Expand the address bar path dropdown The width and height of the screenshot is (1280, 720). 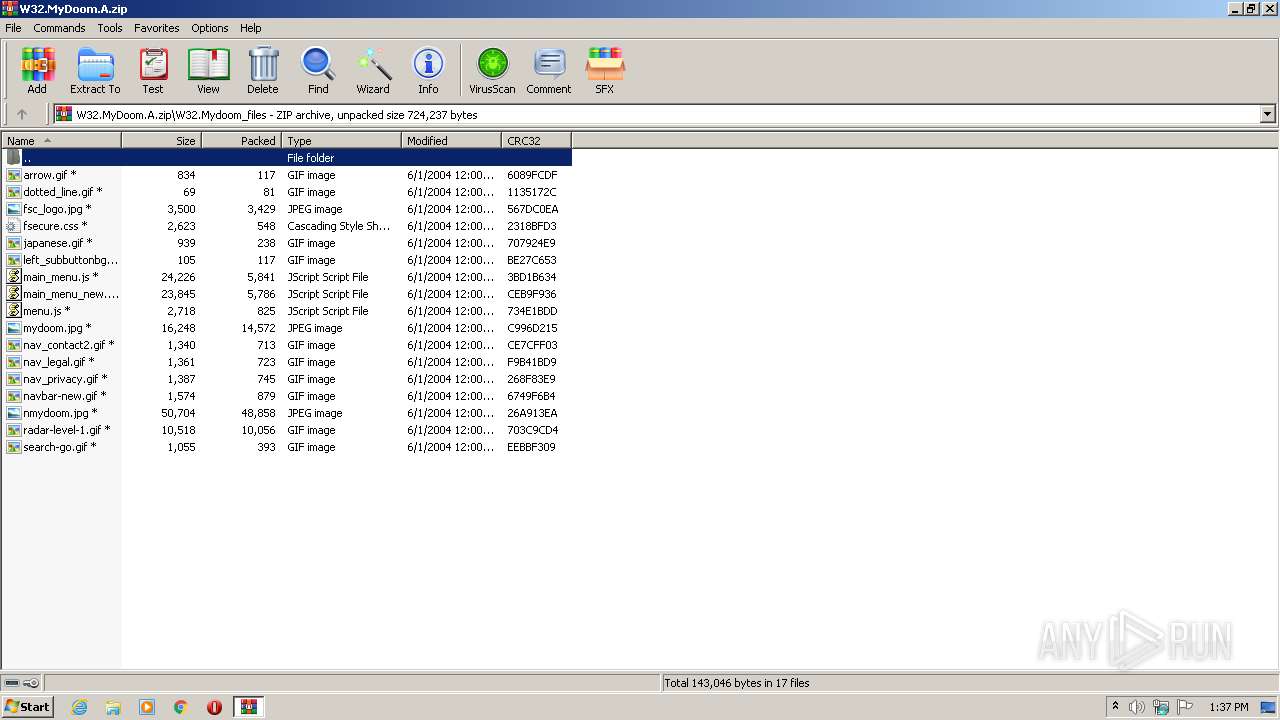tap(1267, 114)
